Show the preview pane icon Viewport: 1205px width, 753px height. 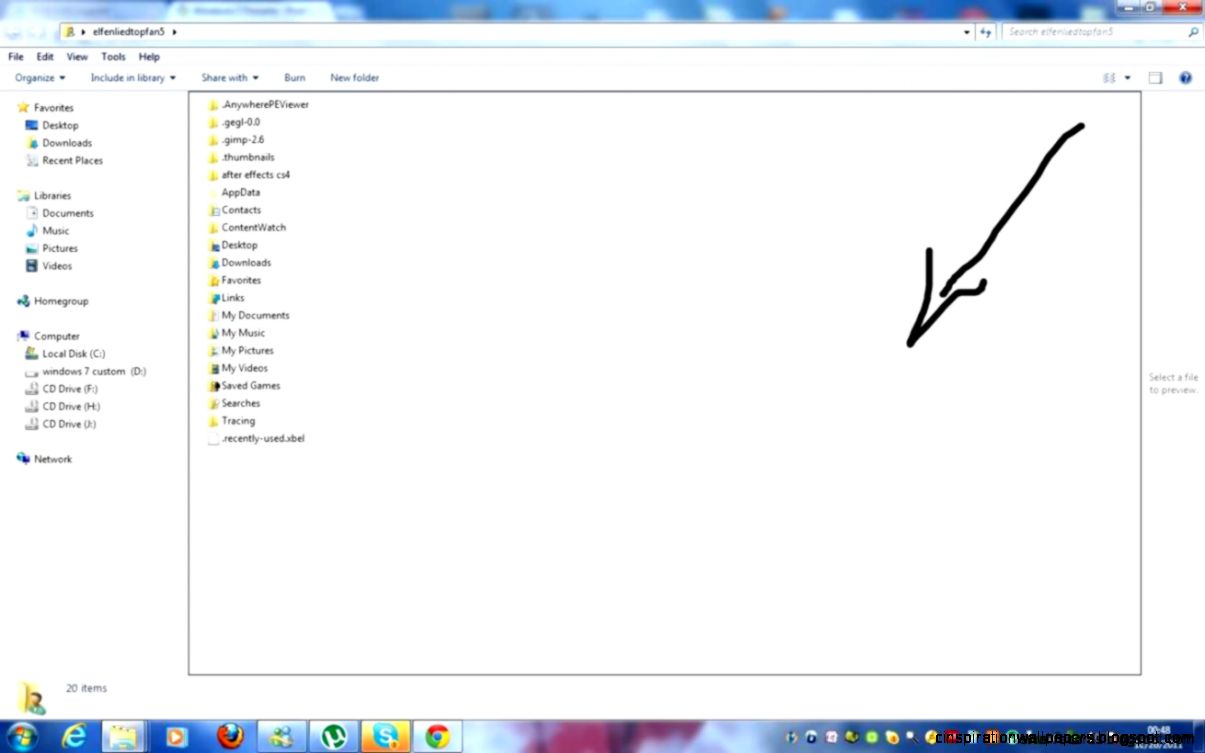1155,78
